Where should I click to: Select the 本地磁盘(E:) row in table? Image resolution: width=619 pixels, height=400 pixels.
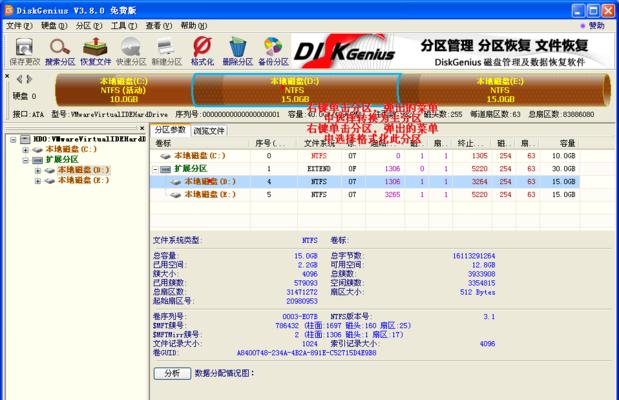pos(365,194)
